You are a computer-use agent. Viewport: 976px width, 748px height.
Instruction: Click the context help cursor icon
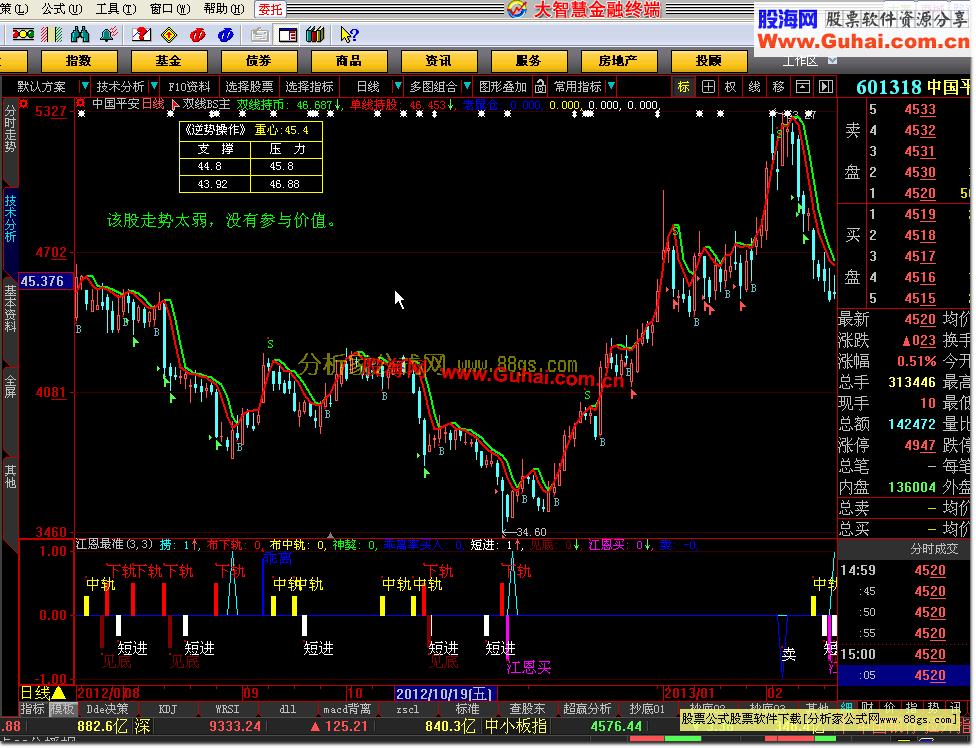click(349, 35)
